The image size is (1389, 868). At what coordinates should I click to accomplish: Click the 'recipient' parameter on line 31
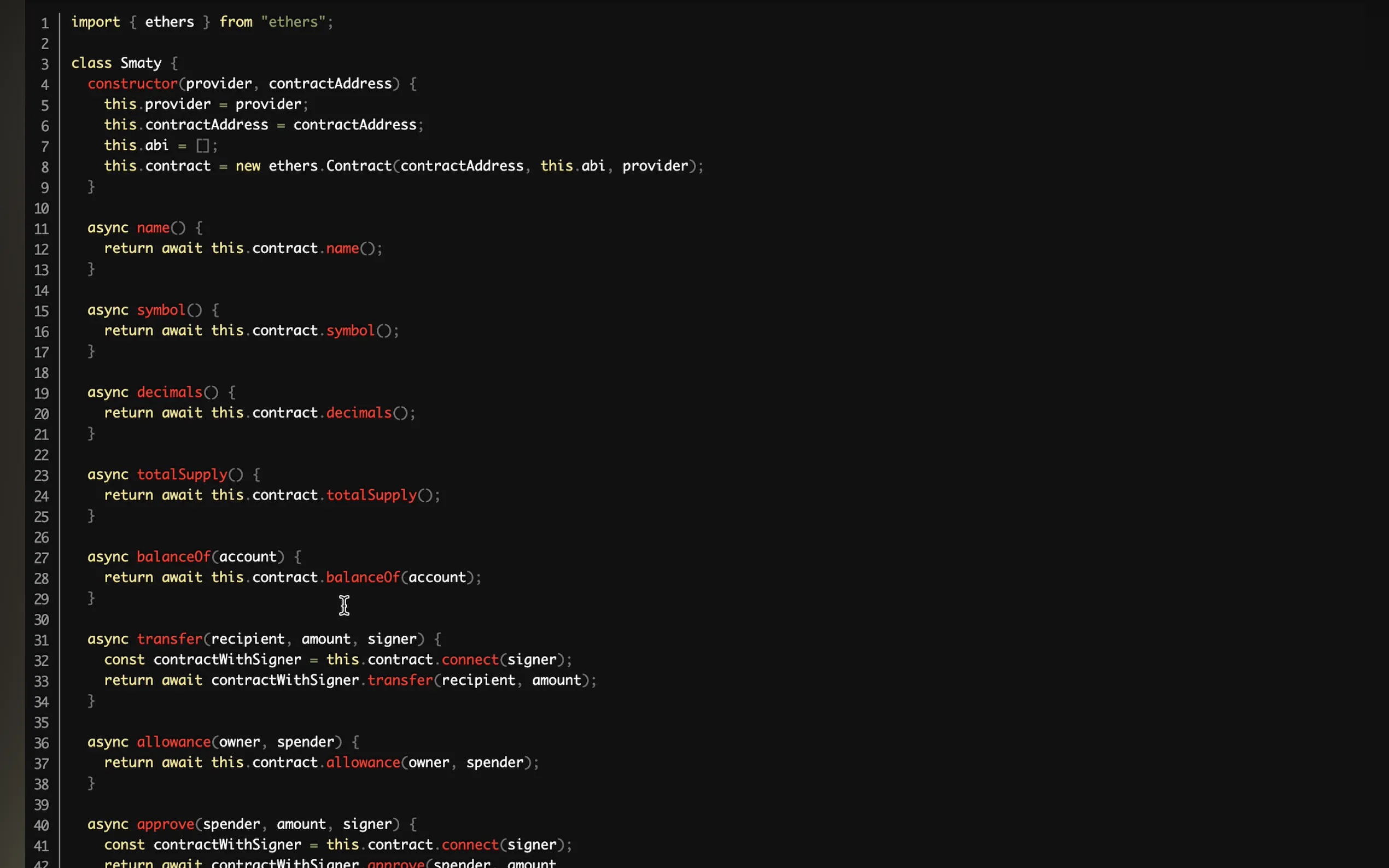pyautogui.click(x=248, y=640)
